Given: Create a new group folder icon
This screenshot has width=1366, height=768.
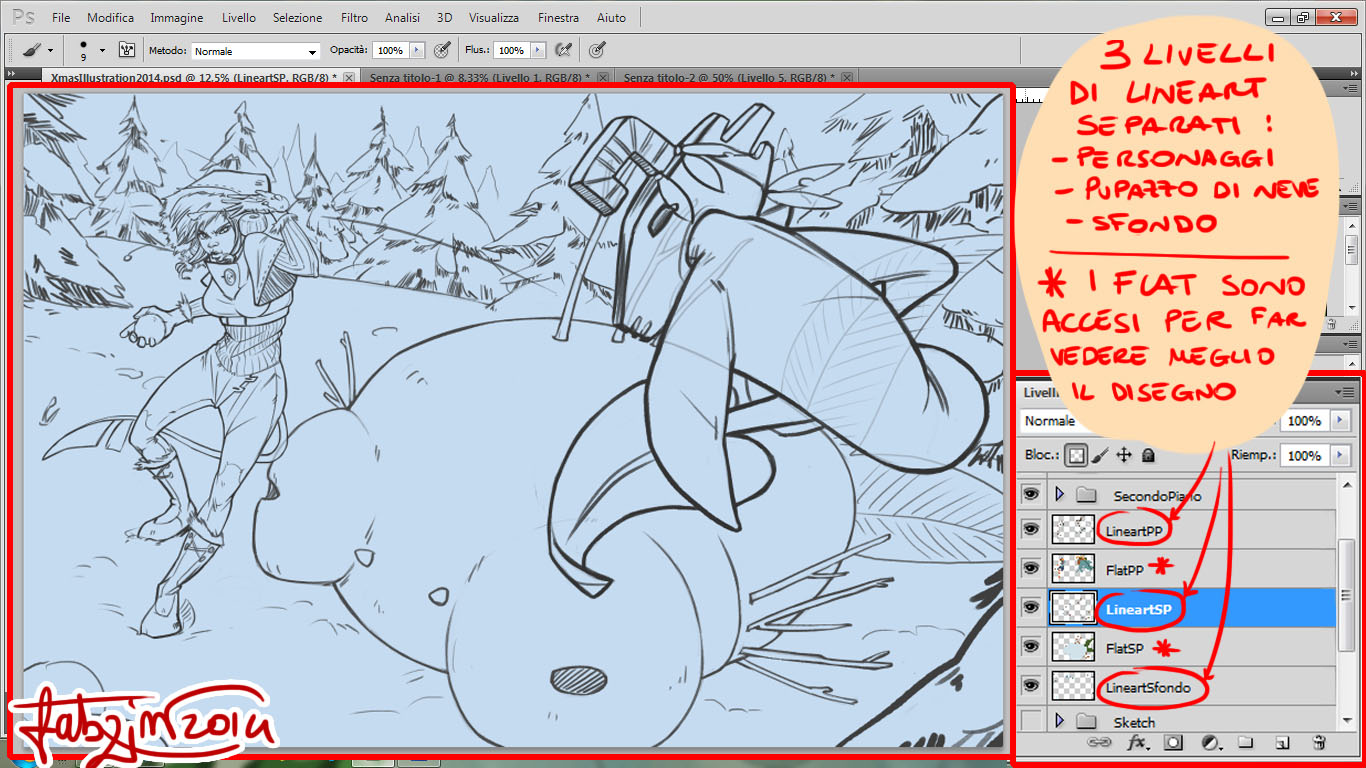Looking at the screenshot, I should pyautogui.click(x=1245, y=743).
